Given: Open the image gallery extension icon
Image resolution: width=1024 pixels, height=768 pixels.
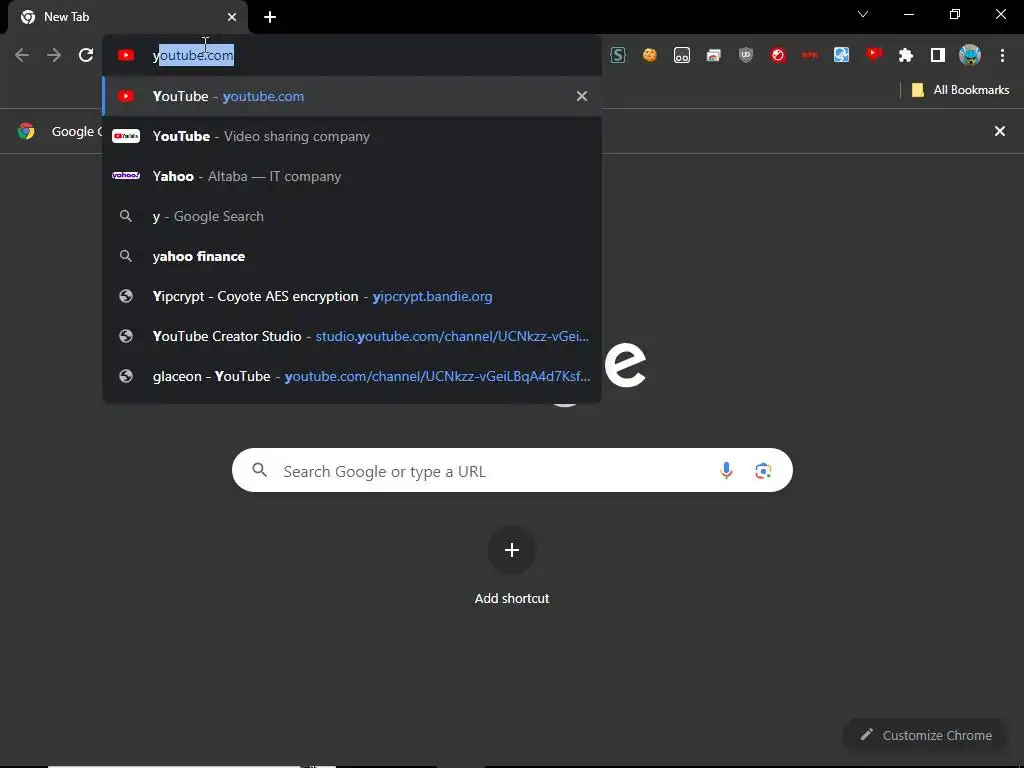Looking at the screenshot, I should 714,56.
